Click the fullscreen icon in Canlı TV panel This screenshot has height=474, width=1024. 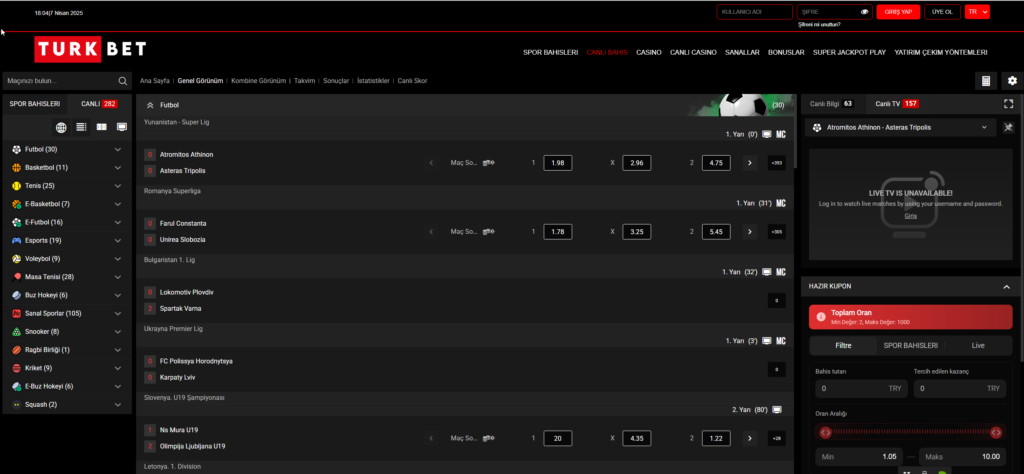1008,104
